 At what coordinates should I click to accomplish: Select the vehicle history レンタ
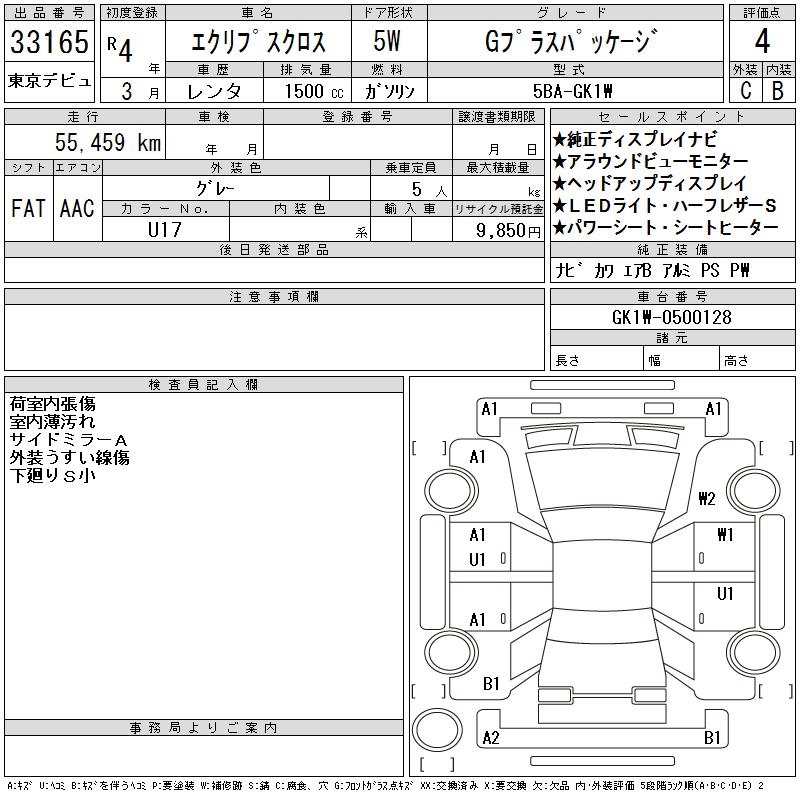coord(214,91)
